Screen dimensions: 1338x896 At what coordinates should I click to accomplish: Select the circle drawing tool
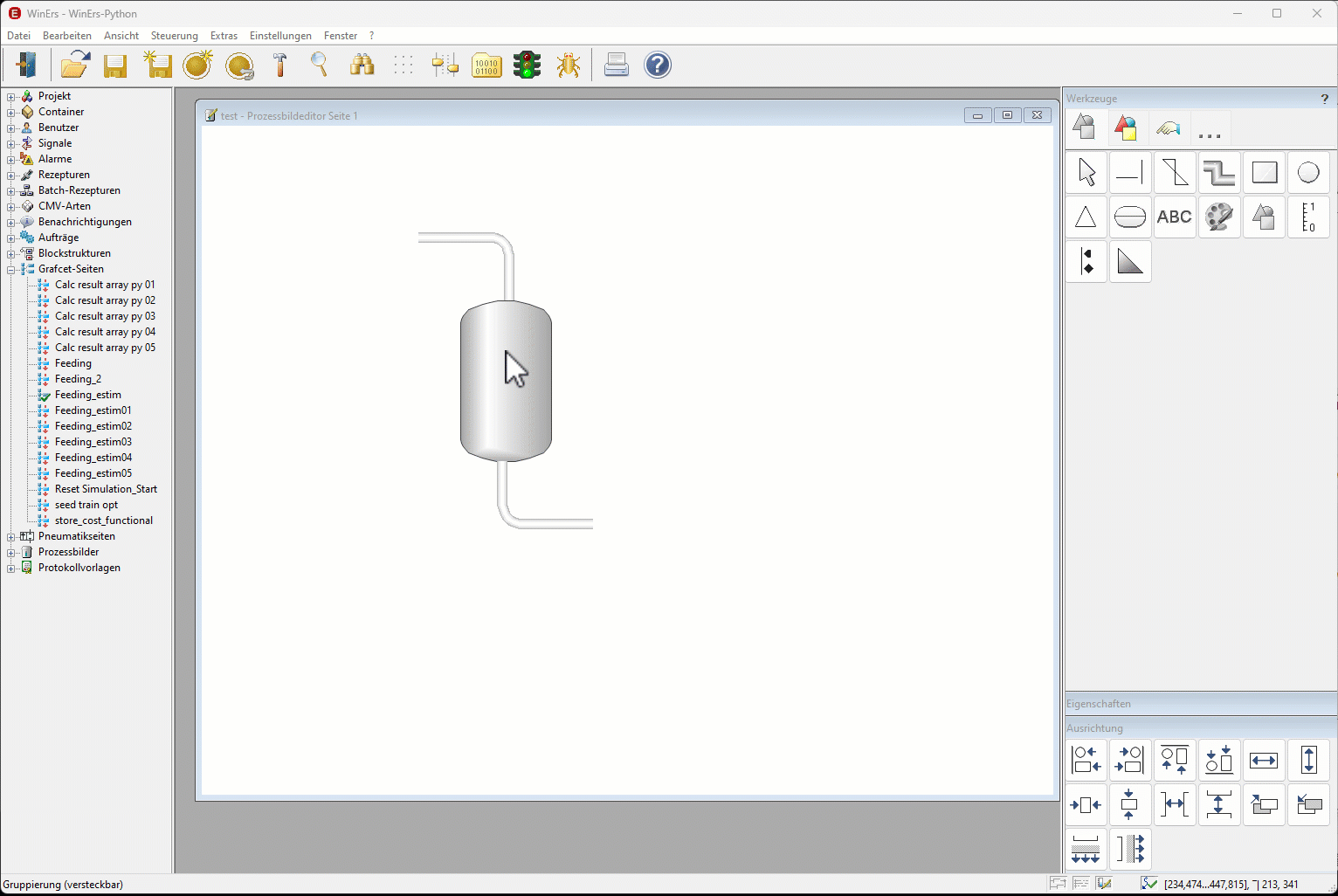point(1307,173)
